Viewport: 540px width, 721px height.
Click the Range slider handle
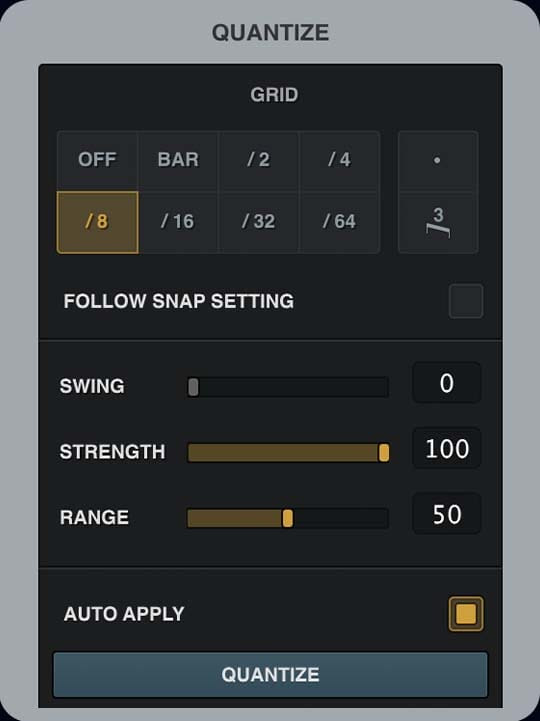(x=287, y=518)
